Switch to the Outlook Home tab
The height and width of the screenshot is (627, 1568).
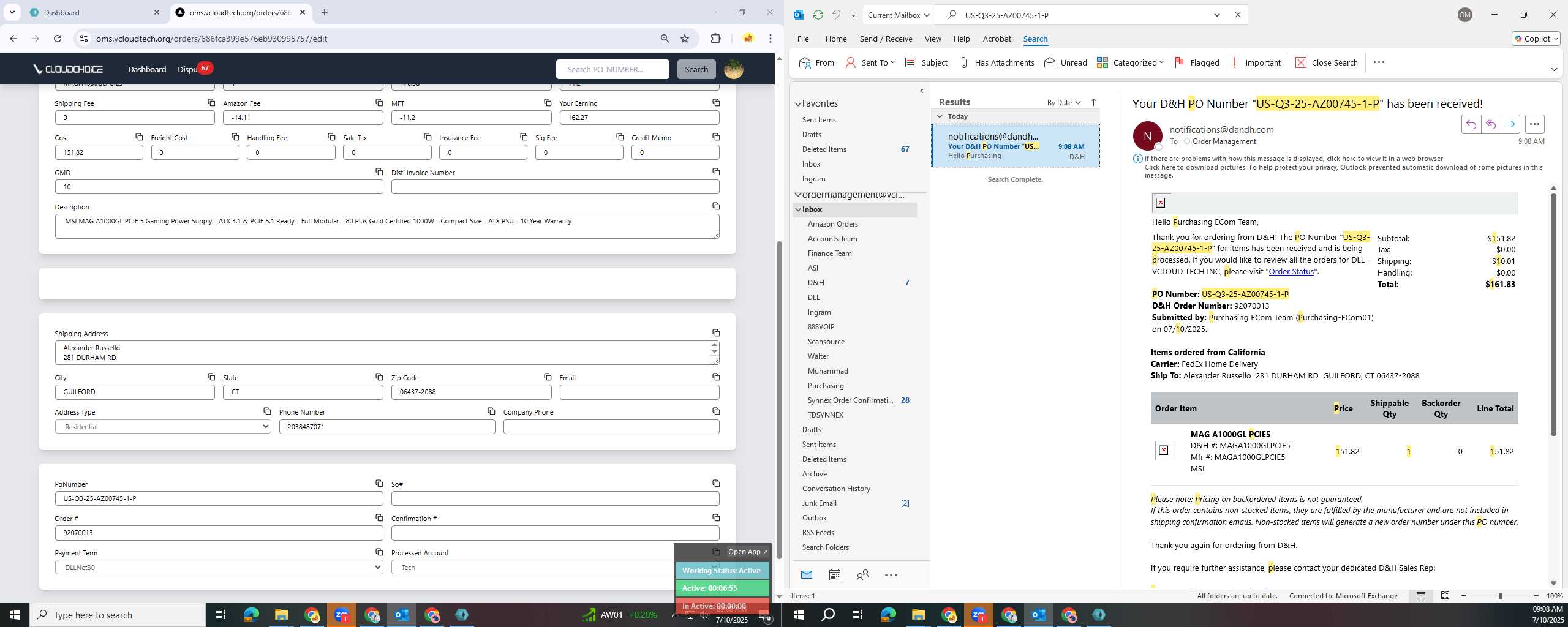[835, 39]
